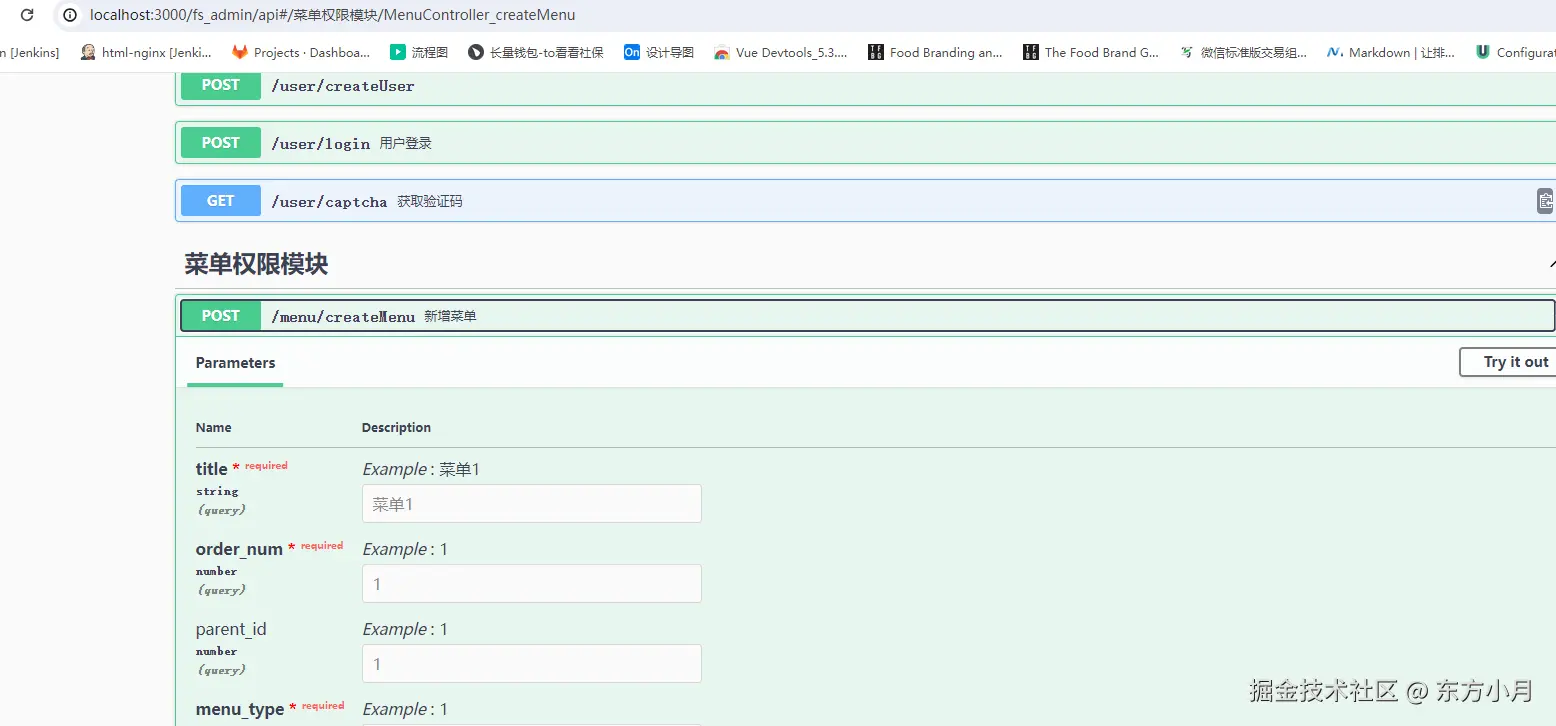Click the 菜单权限模块 section heading

pos(256,264)
